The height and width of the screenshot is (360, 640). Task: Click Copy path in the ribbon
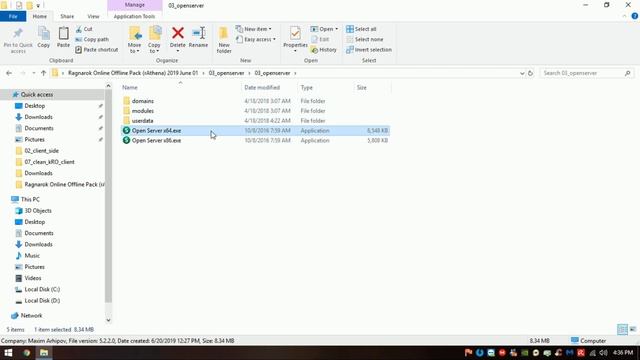(92, 39)
